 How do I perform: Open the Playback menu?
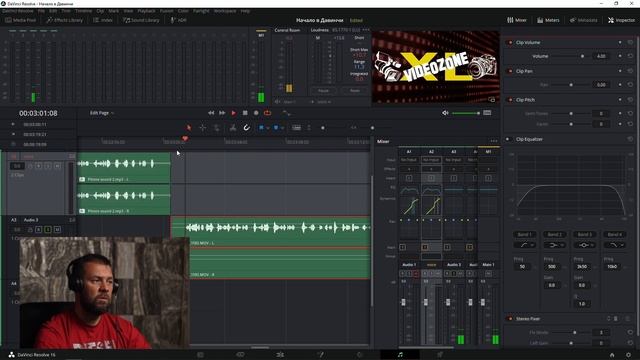[146, 11]
